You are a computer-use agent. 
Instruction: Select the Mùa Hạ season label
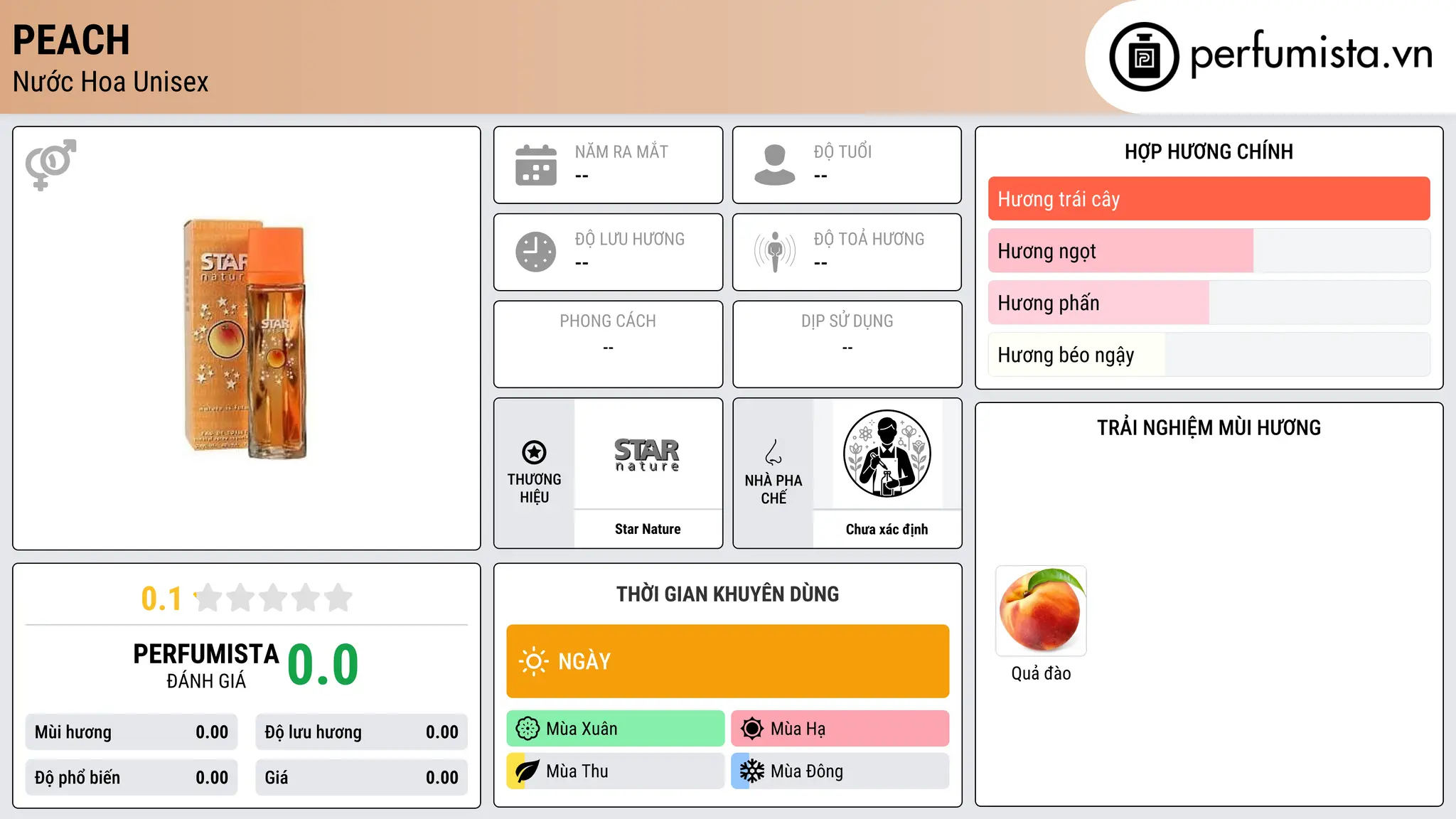click(x=798, y=729)
